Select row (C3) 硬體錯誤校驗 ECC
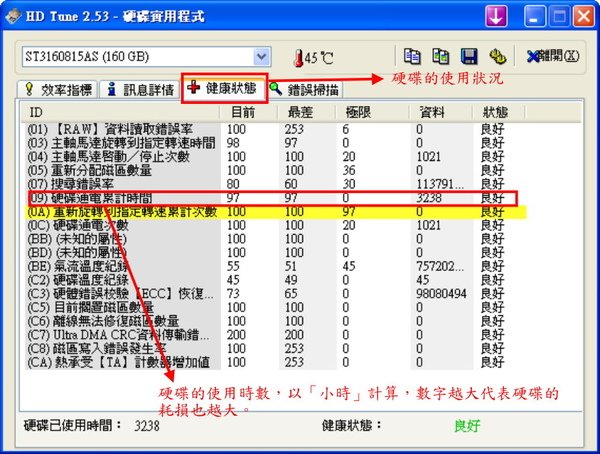This screenshot has width=600, height=454. click(276, 294)
